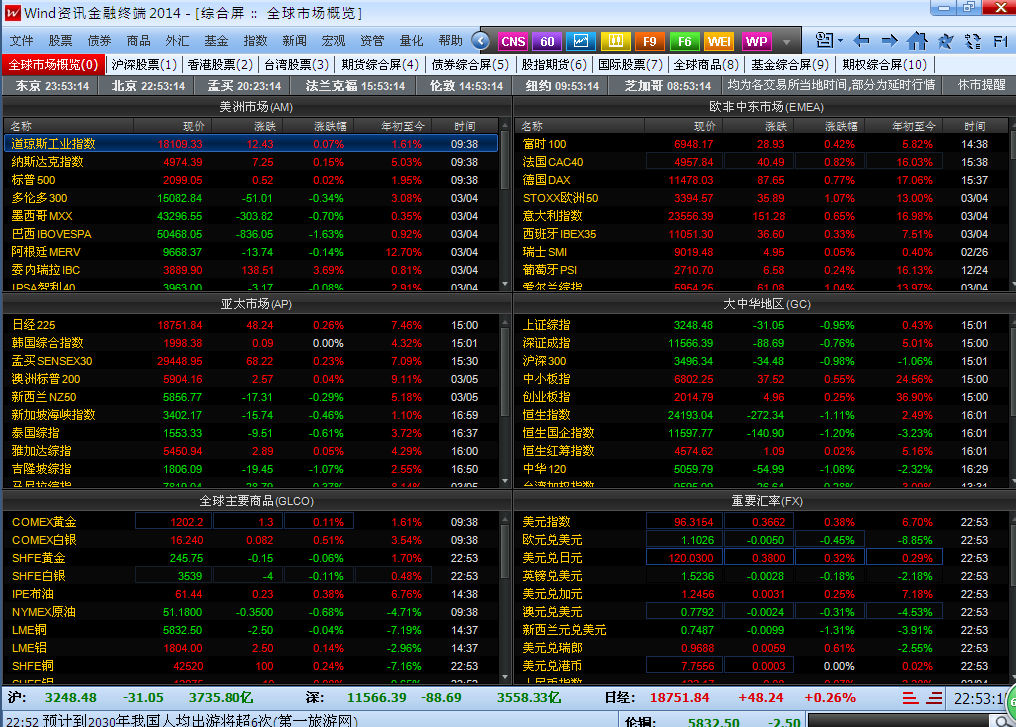Image resolution: width=1016 pixels, height=727 pixels.
Task: Click the WP shortcut icon
Action: click(x=756, y=41)
